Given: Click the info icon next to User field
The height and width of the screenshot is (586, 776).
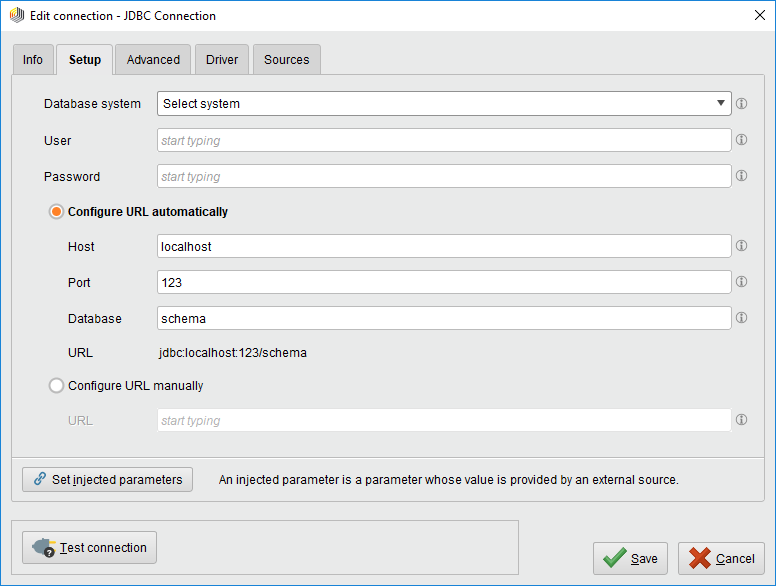Looking at the screenshot, I should pyautogui.click(x=741, y=140).
